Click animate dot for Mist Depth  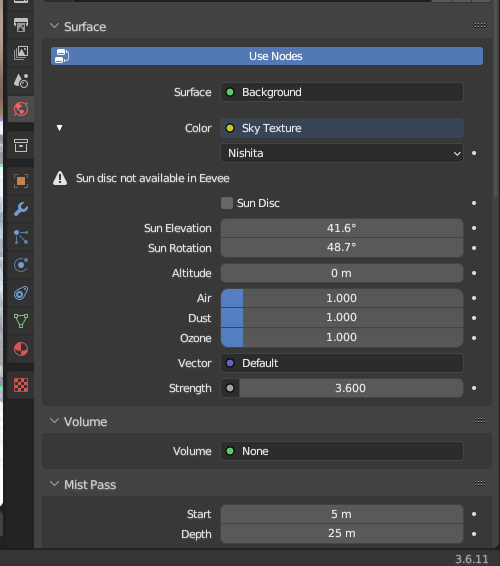pyautogui.click(x=474, y=534)
